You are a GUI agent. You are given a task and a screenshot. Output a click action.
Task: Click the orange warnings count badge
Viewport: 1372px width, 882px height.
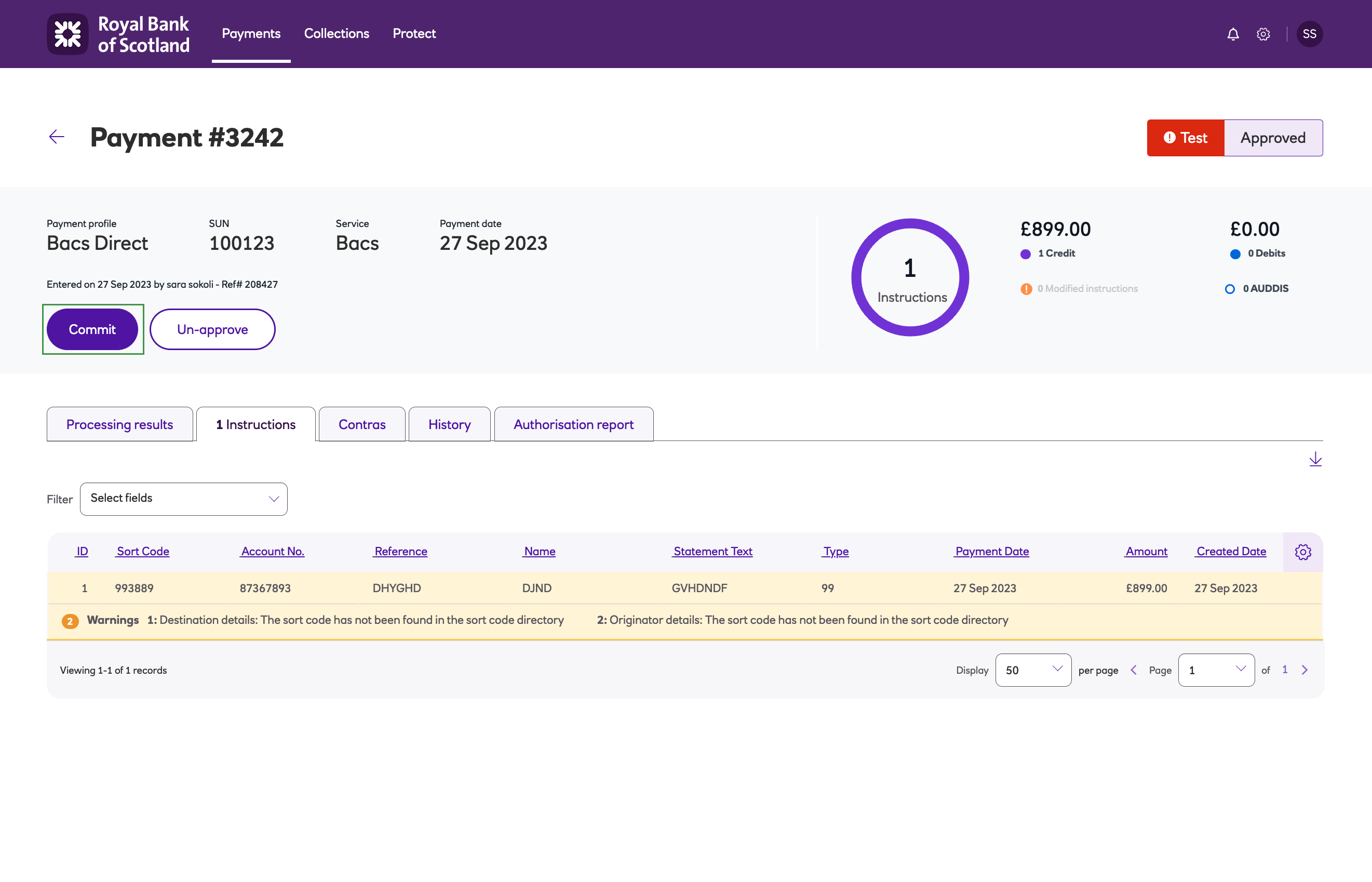70,621
